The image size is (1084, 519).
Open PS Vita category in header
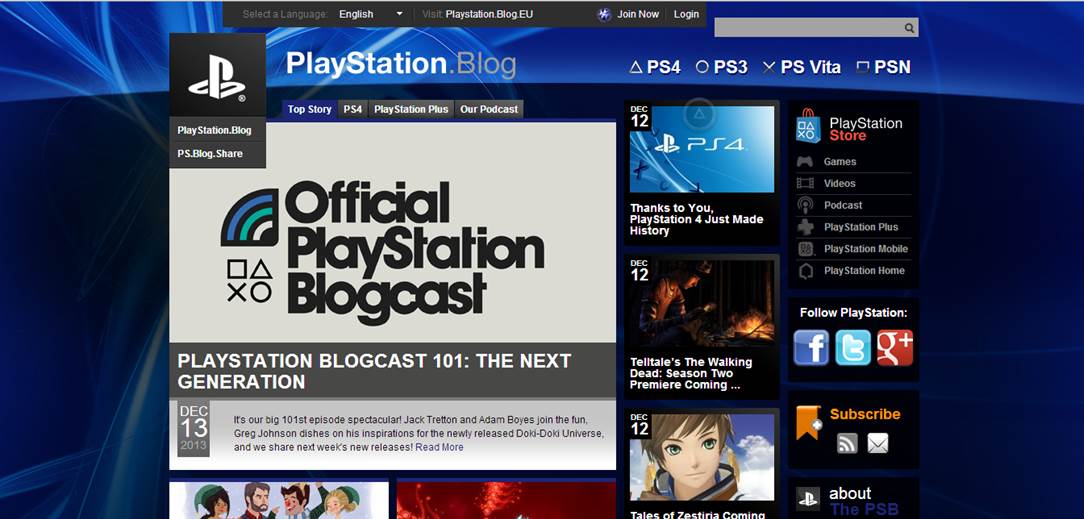tap(801, 67)
